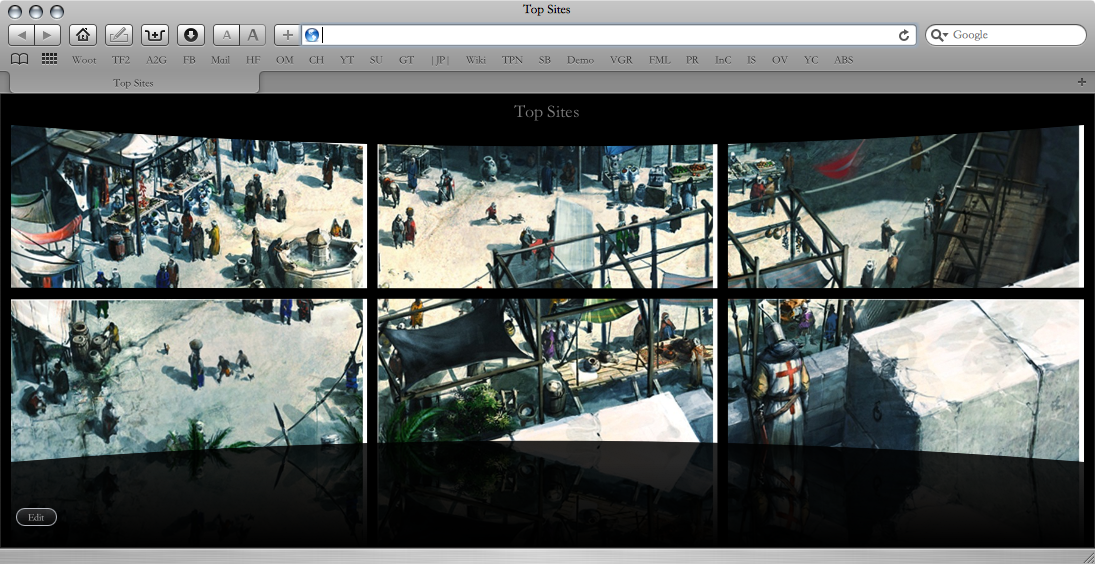Click the plus add bookmark button
The height and width of the screenshot is (564, 1095).
(288, 35)
